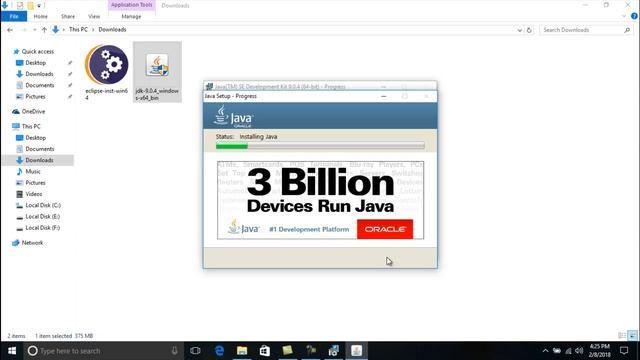Viewport: 640px width, 360px height.
Task: Click the search magnifier icon
Action: (627, 30)
